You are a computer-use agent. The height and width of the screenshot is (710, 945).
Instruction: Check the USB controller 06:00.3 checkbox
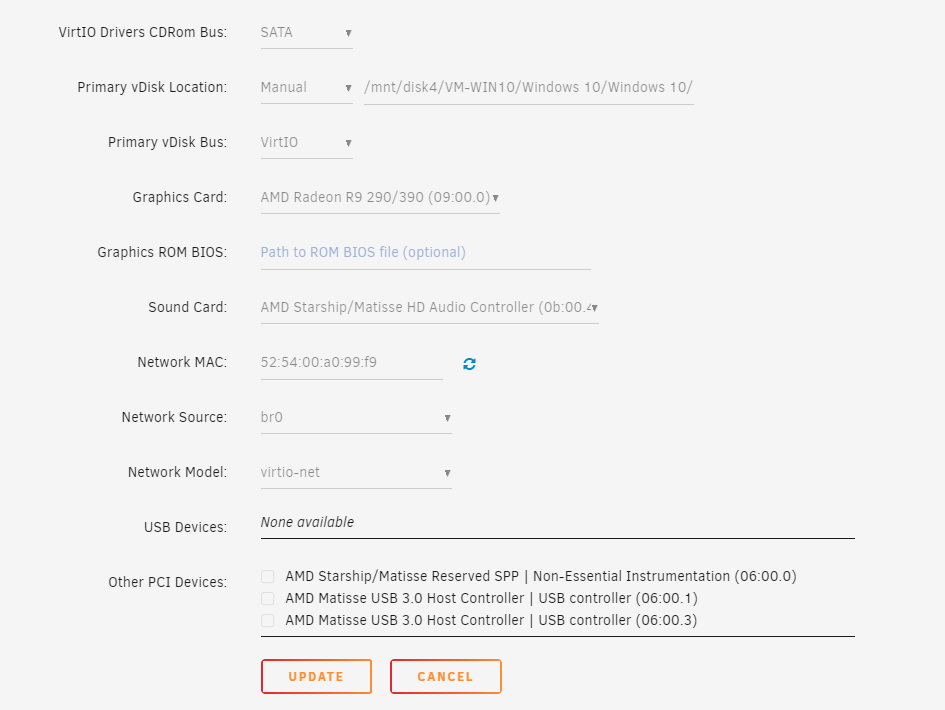point(268,620)
